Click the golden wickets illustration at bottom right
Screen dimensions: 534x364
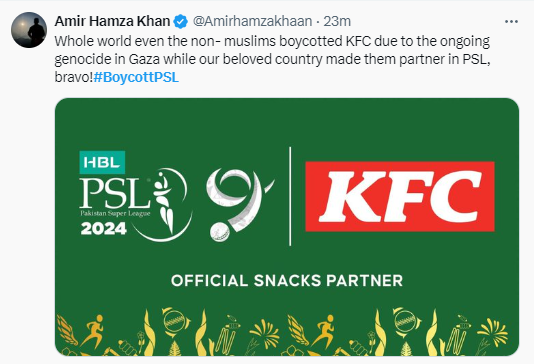click(x=457, y=335)
